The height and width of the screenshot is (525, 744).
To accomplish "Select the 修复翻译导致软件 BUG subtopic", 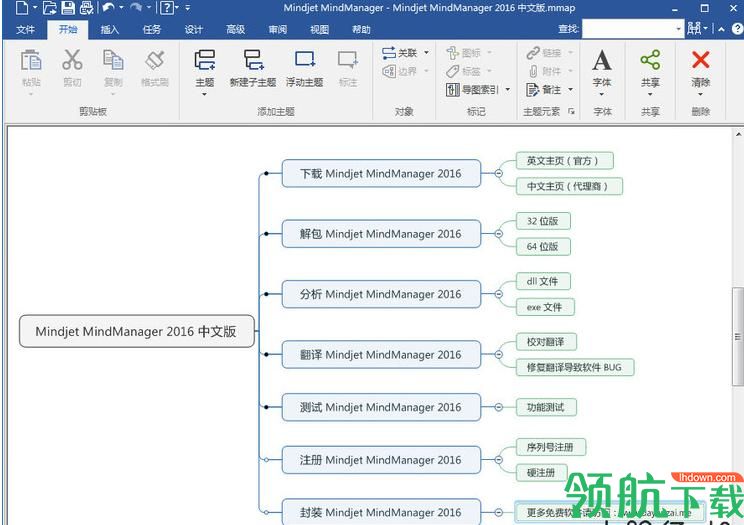I will 575,367.
